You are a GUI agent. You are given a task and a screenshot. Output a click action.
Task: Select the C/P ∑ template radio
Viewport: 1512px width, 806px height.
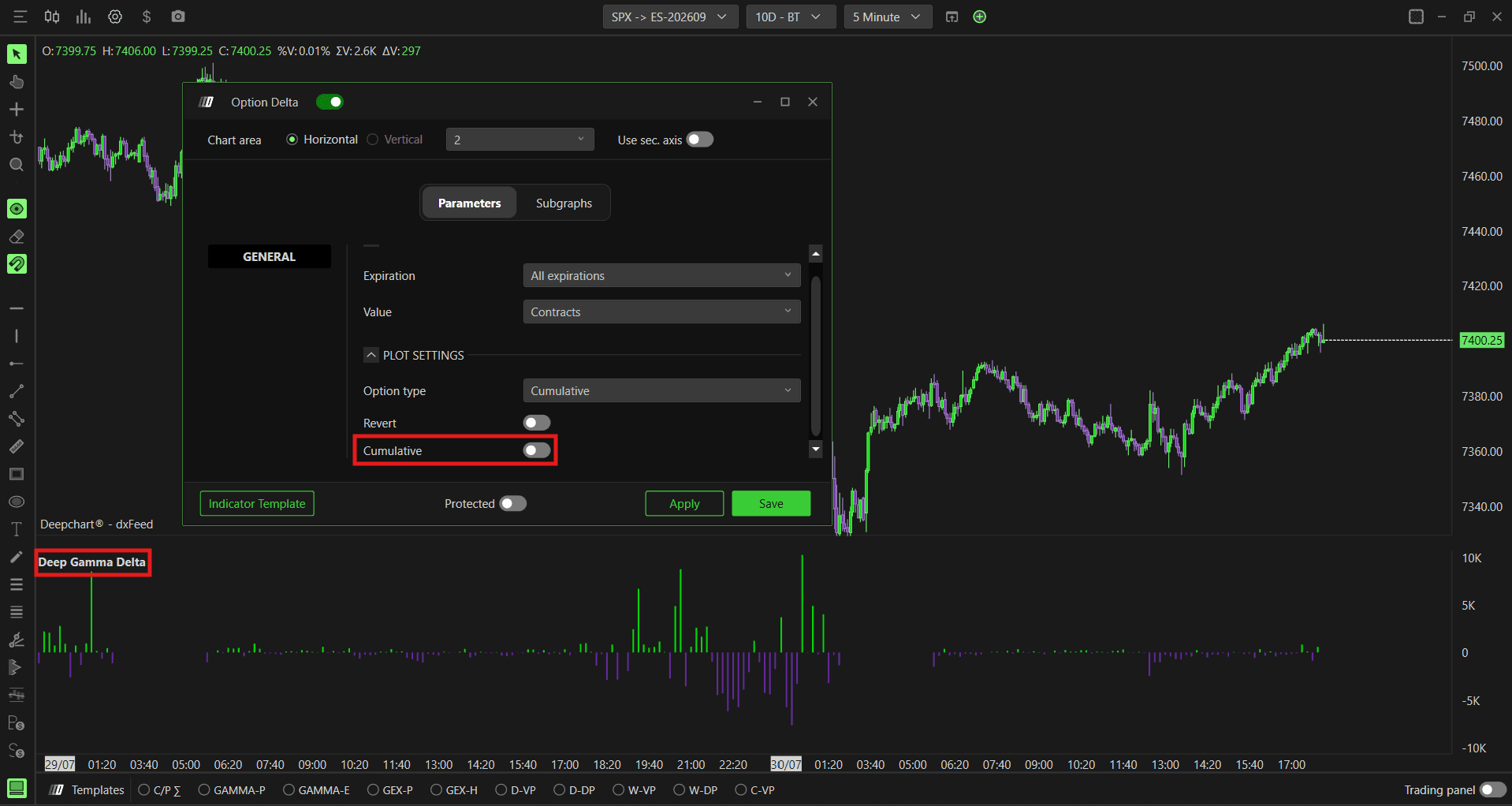pos(144,789)
